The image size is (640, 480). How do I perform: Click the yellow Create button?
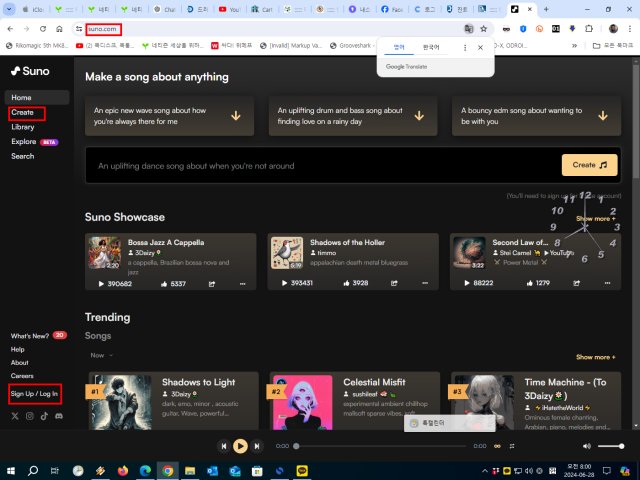[x=589, y=165]
